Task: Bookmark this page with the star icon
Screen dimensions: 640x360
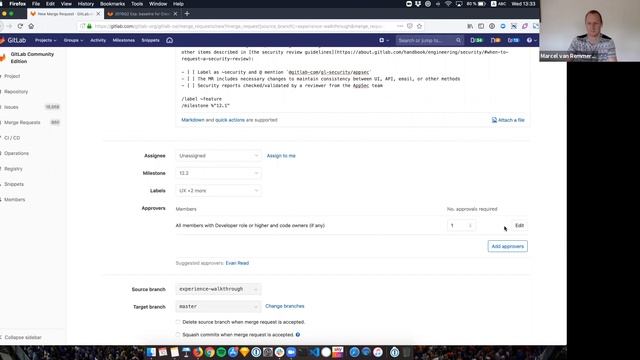Action: (x=419, y=26)
